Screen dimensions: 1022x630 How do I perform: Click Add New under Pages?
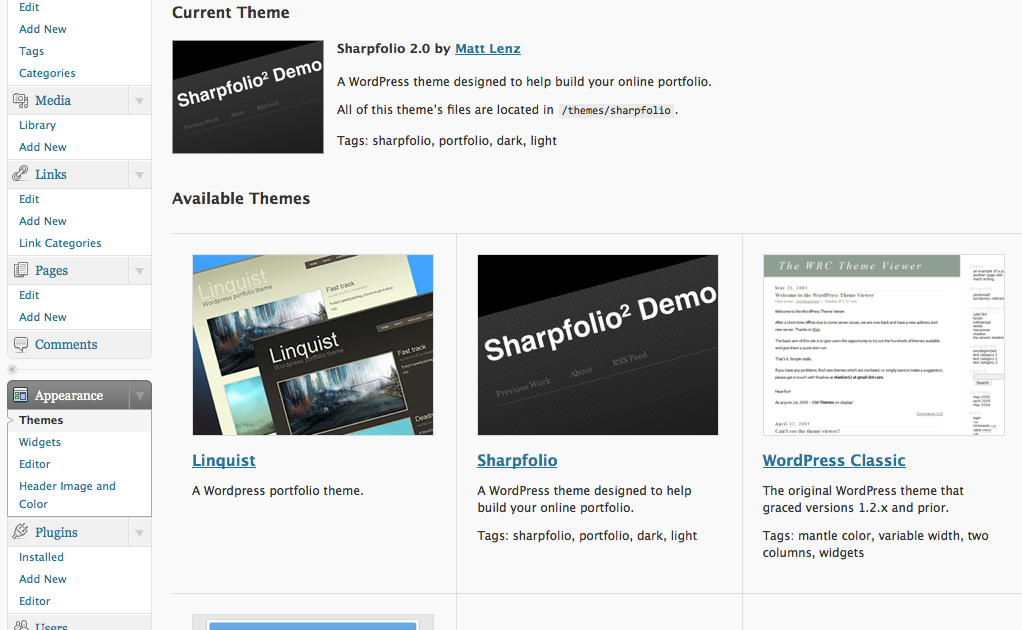coord(42,317)
